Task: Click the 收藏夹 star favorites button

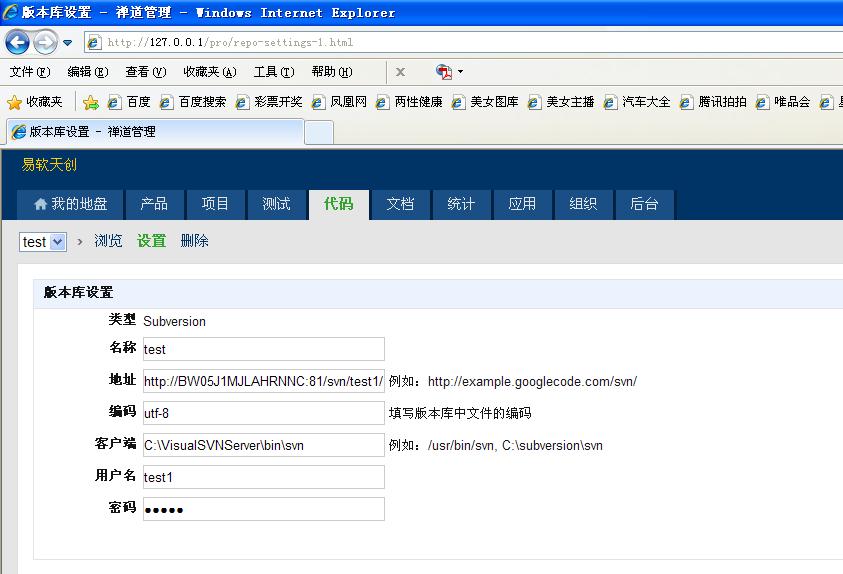Action: (x=34, y=102)
